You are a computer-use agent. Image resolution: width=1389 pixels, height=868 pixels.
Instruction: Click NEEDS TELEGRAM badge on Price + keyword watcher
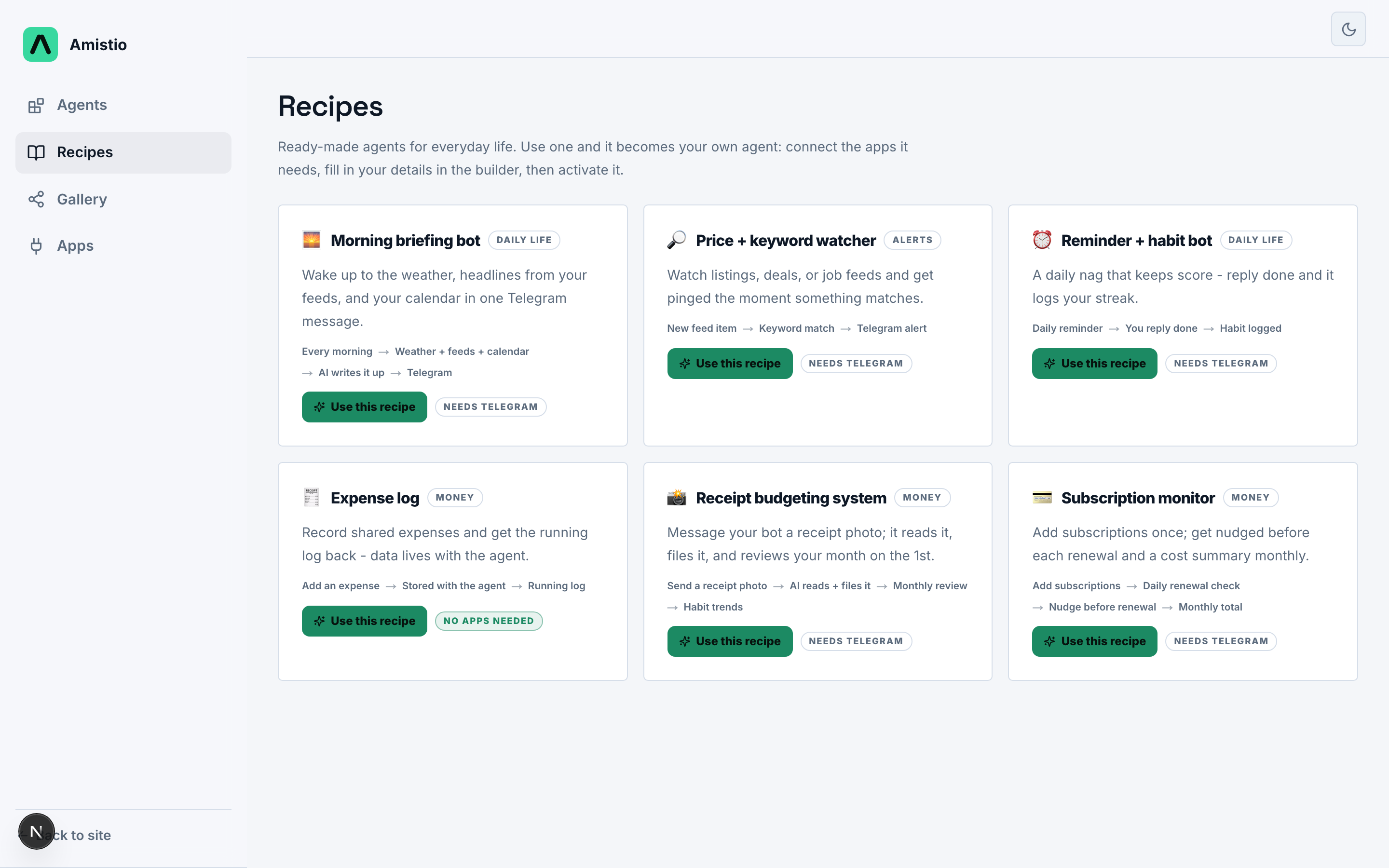tap(856, 364)
